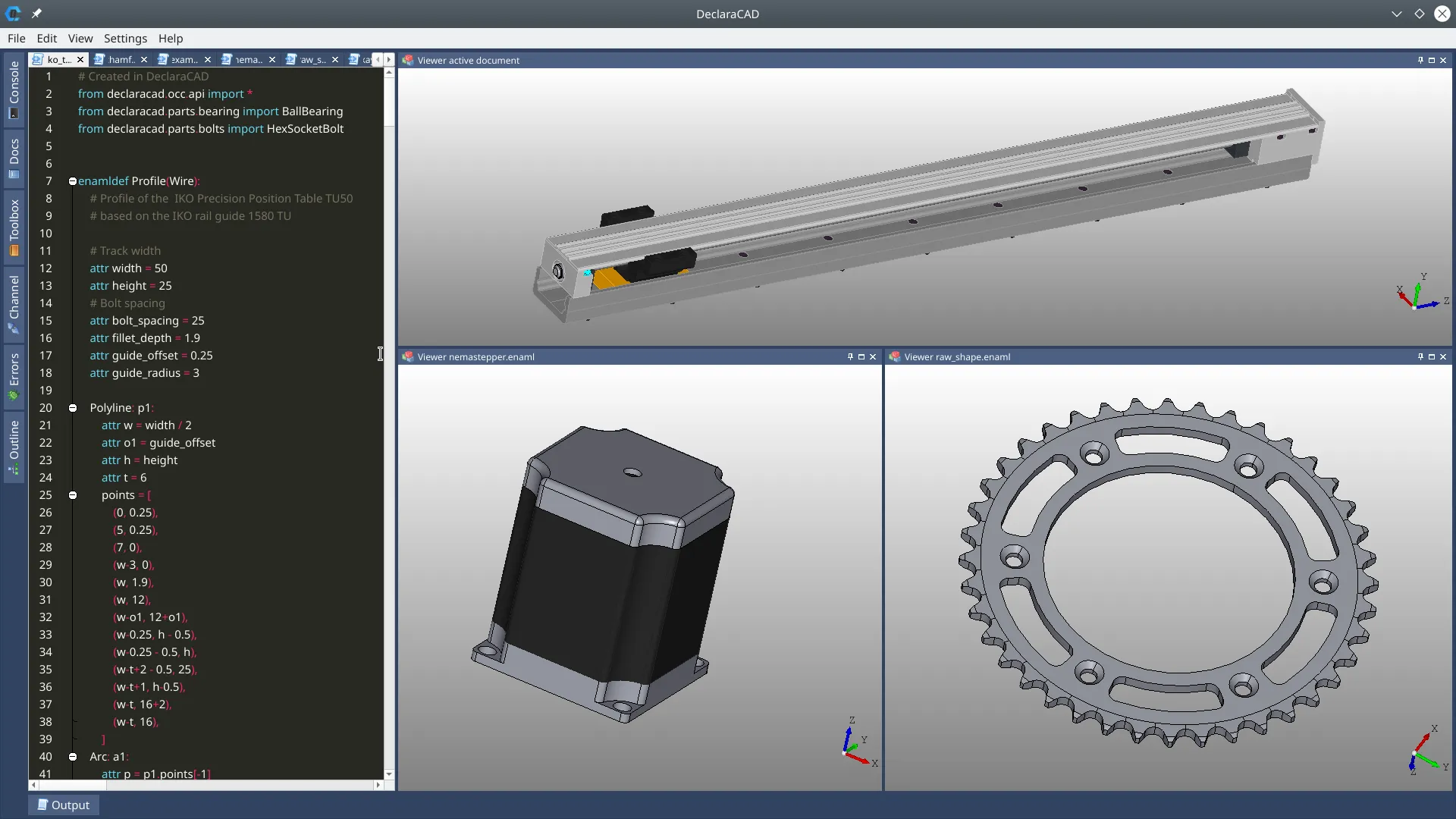Click the diamond restore icon in the title bar
The width and height of the screenshot is (1456, 819).
tap(1419, 14)
